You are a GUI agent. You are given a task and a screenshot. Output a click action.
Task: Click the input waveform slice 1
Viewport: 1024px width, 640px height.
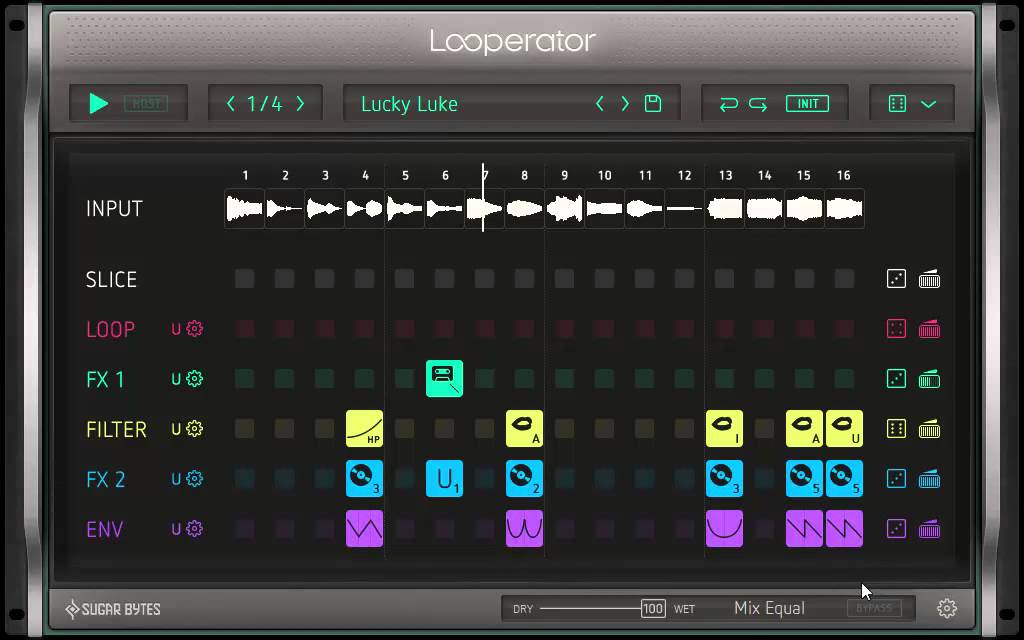point(244,209)
